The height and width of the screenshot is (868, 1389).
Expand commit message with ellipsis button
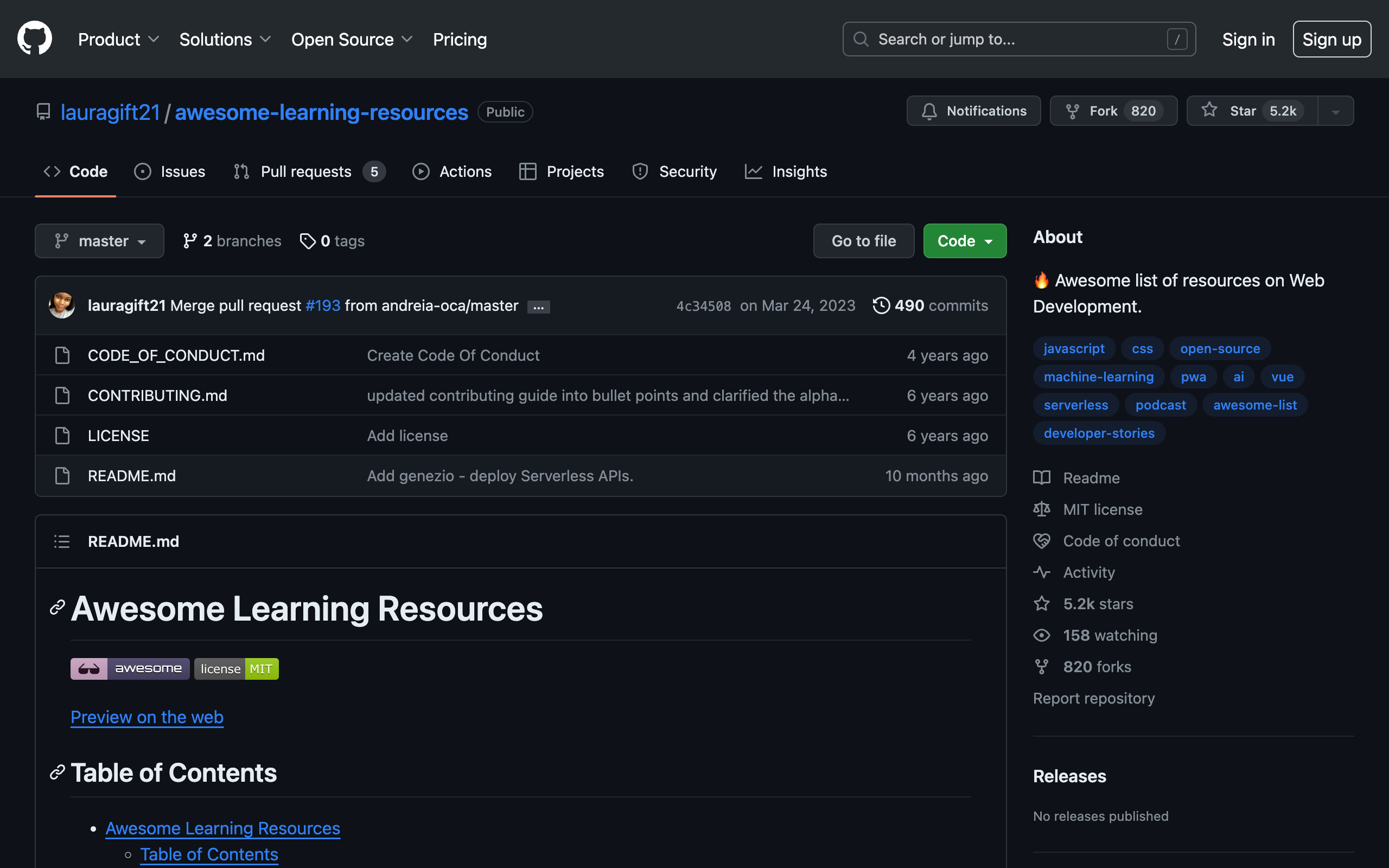click(538, 307)
